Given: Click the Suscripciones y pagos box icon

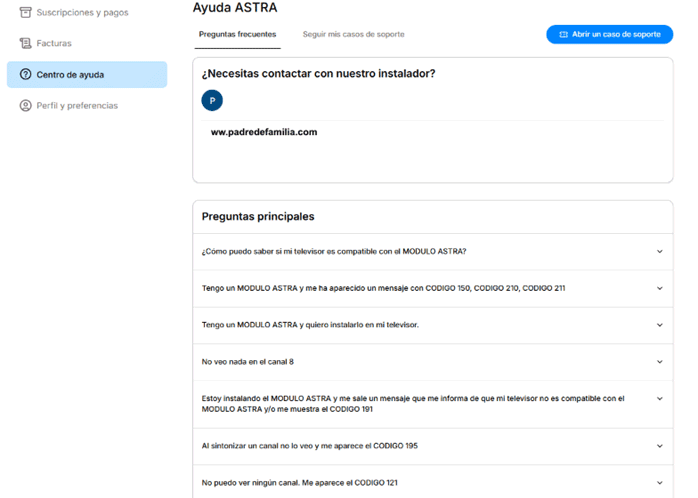Looking at the screenshot, I should (26, 12).
